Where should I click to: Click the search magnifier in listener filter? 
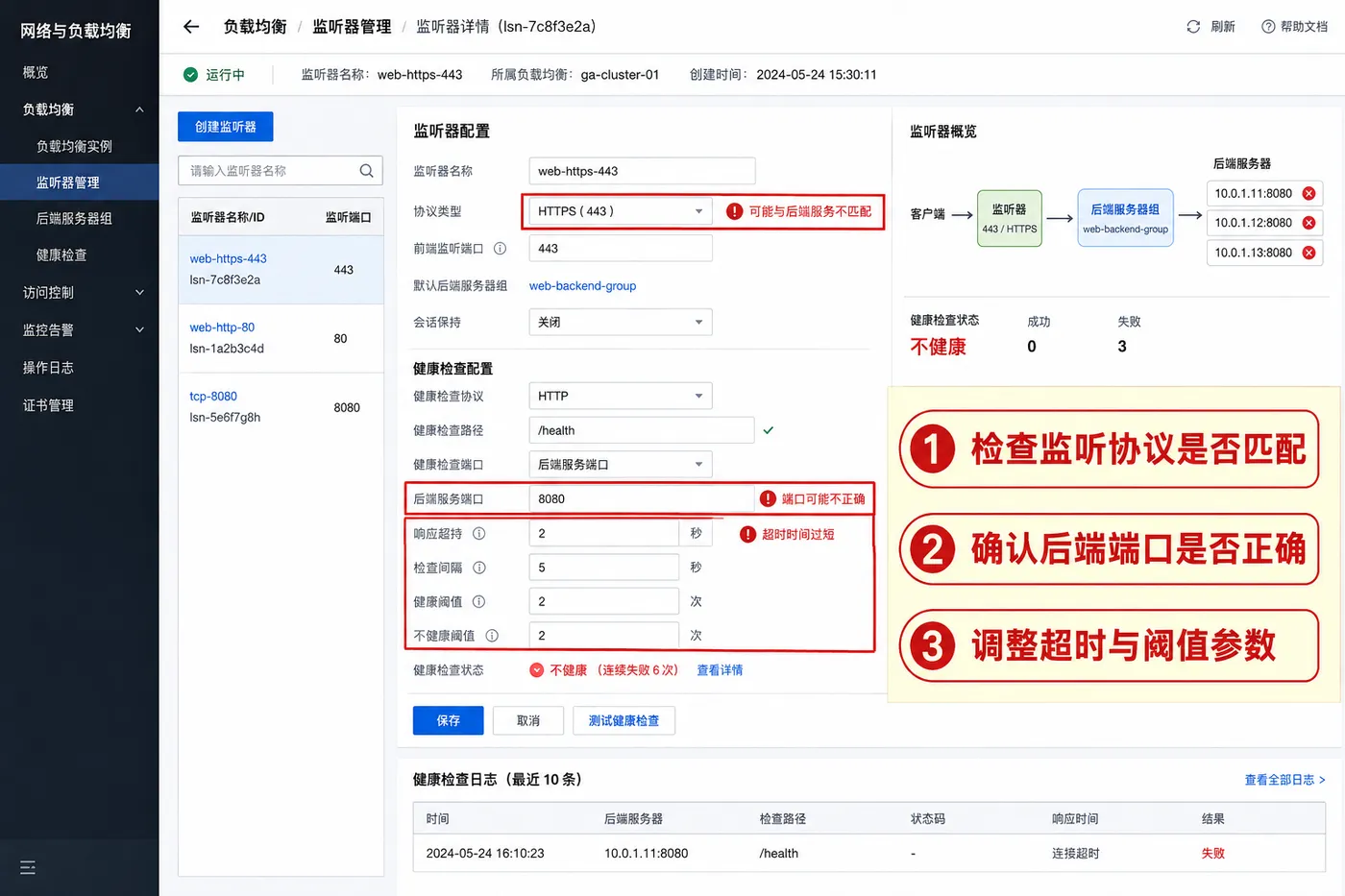pyautogui.click(x=366, y=171)
